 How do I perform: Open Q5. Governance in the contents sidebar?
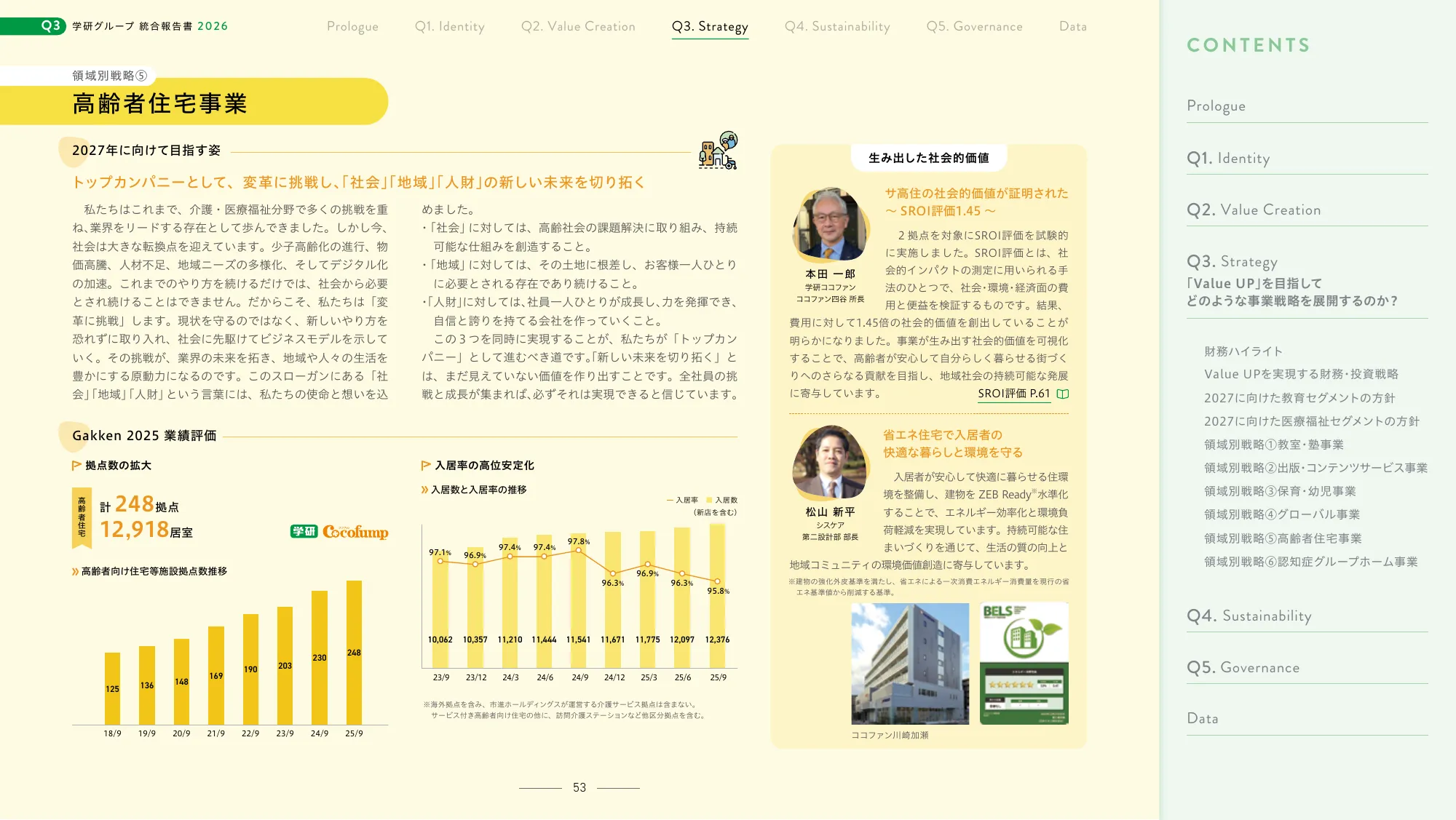click(1243, 667)
